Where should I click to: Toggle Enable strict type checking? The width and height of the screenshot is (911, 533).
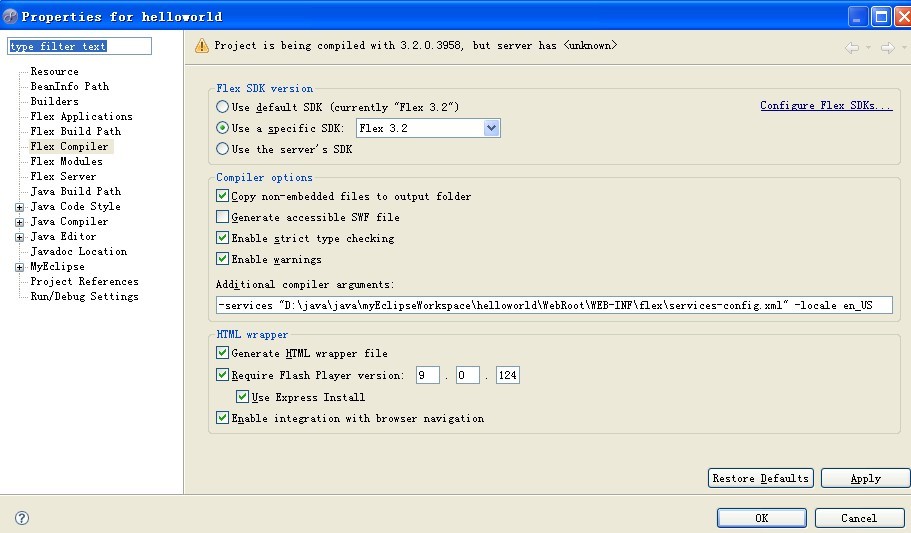(x=223, y=238)
